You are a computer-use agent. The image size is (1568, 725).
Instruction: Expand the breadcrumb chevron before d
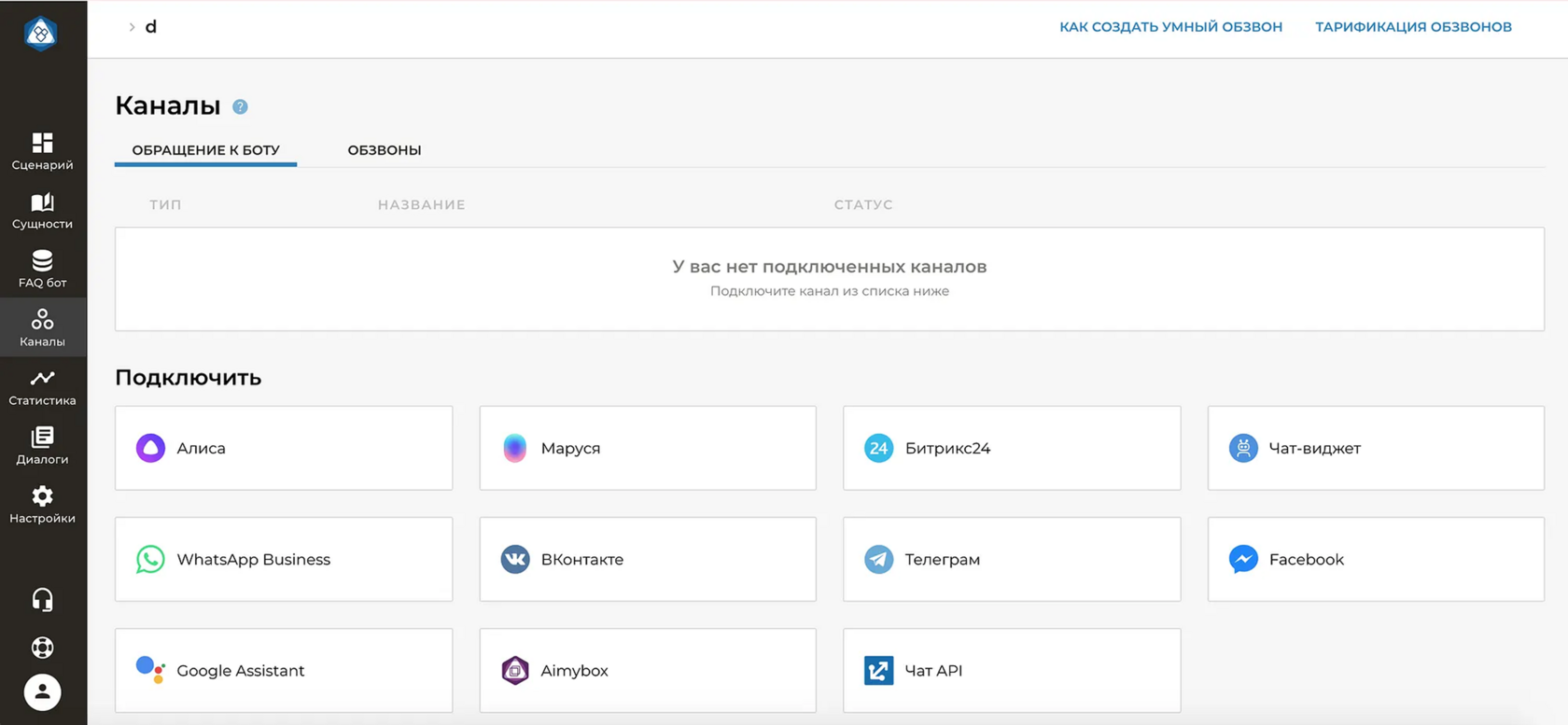(x=132, y=27)
